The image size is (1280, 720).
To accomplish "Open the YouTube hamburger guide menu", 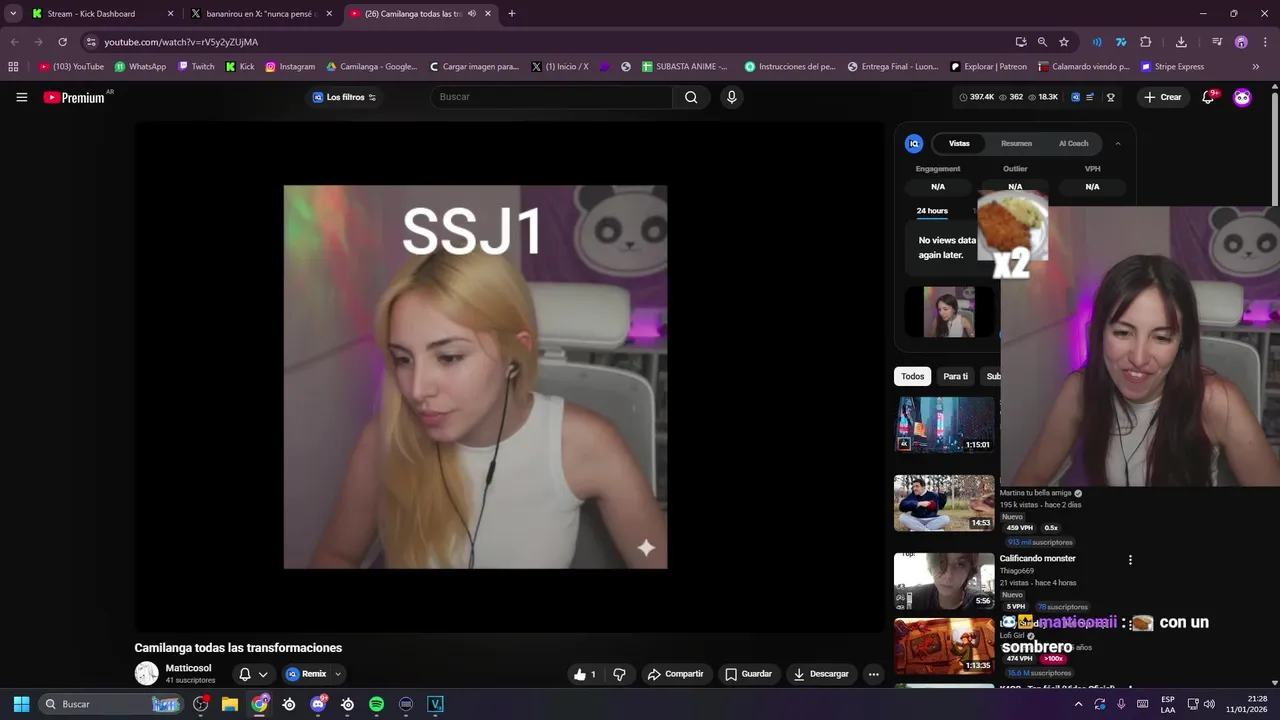I will pyautogui.click(x=21, y=97).
